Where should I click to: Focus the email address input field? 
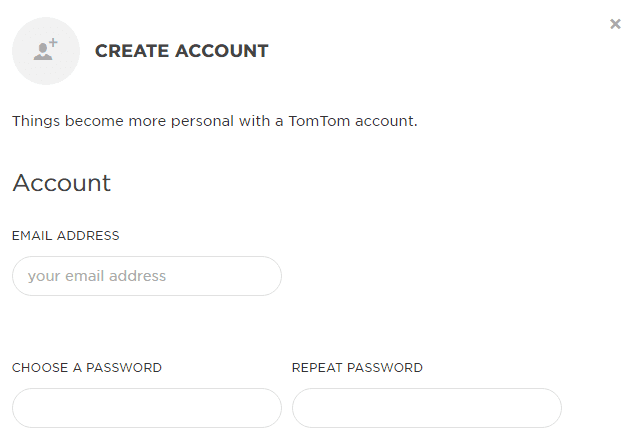click(147, 276)
